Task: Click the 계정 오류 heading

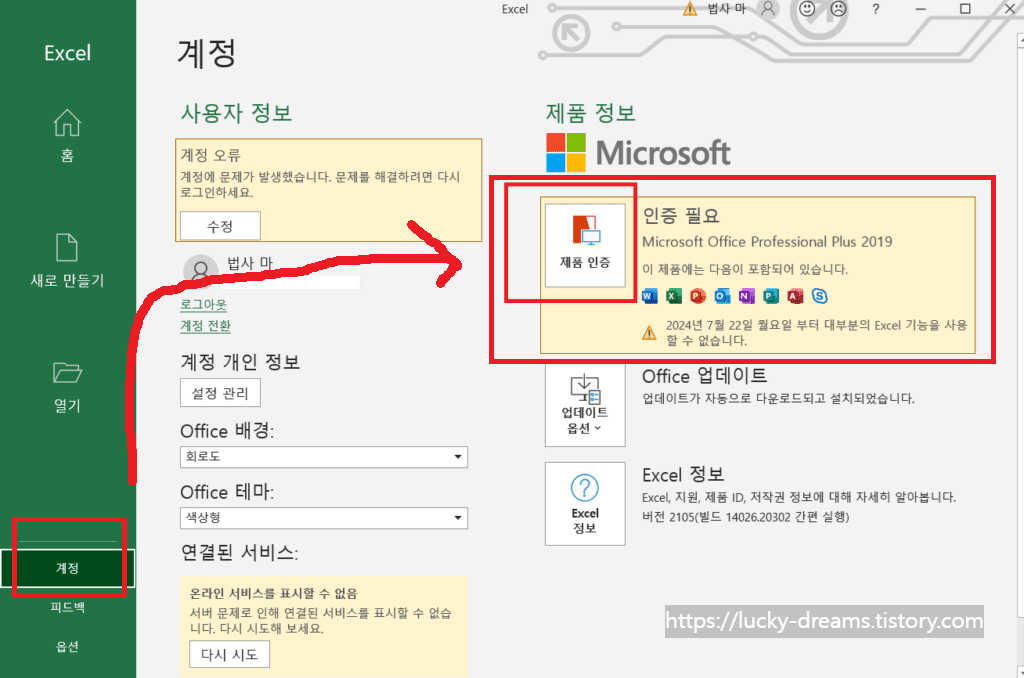Action: click(211, 155)
